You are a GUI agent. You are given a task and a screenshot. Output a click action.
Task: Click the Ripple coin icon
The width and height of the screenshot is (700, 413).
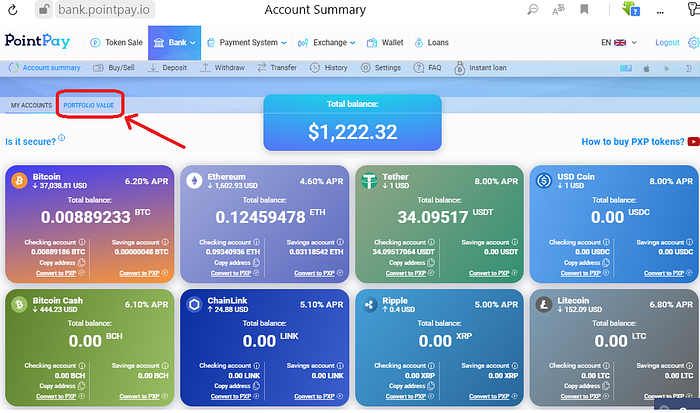click(x=369, y=305)
